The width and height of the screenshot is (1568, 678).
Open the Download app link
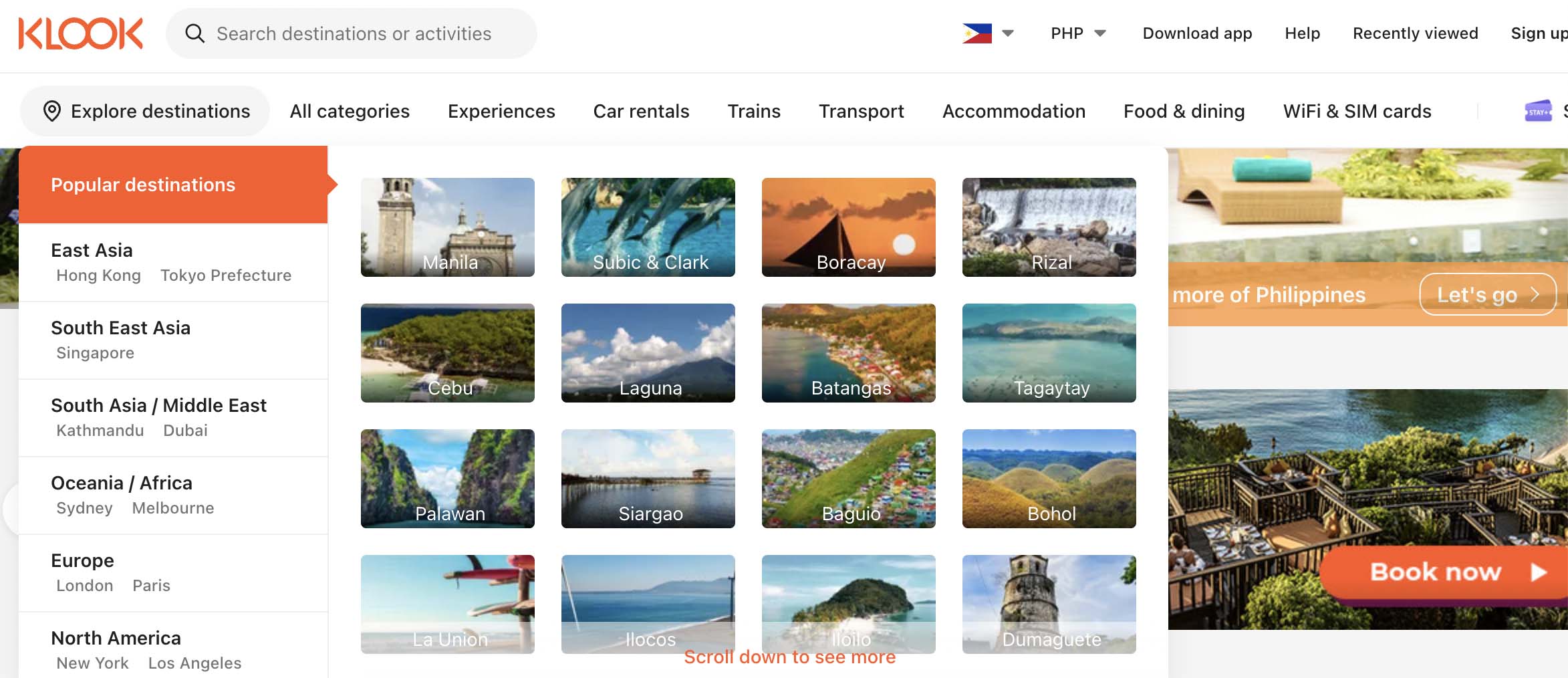tap(1197, 33)
